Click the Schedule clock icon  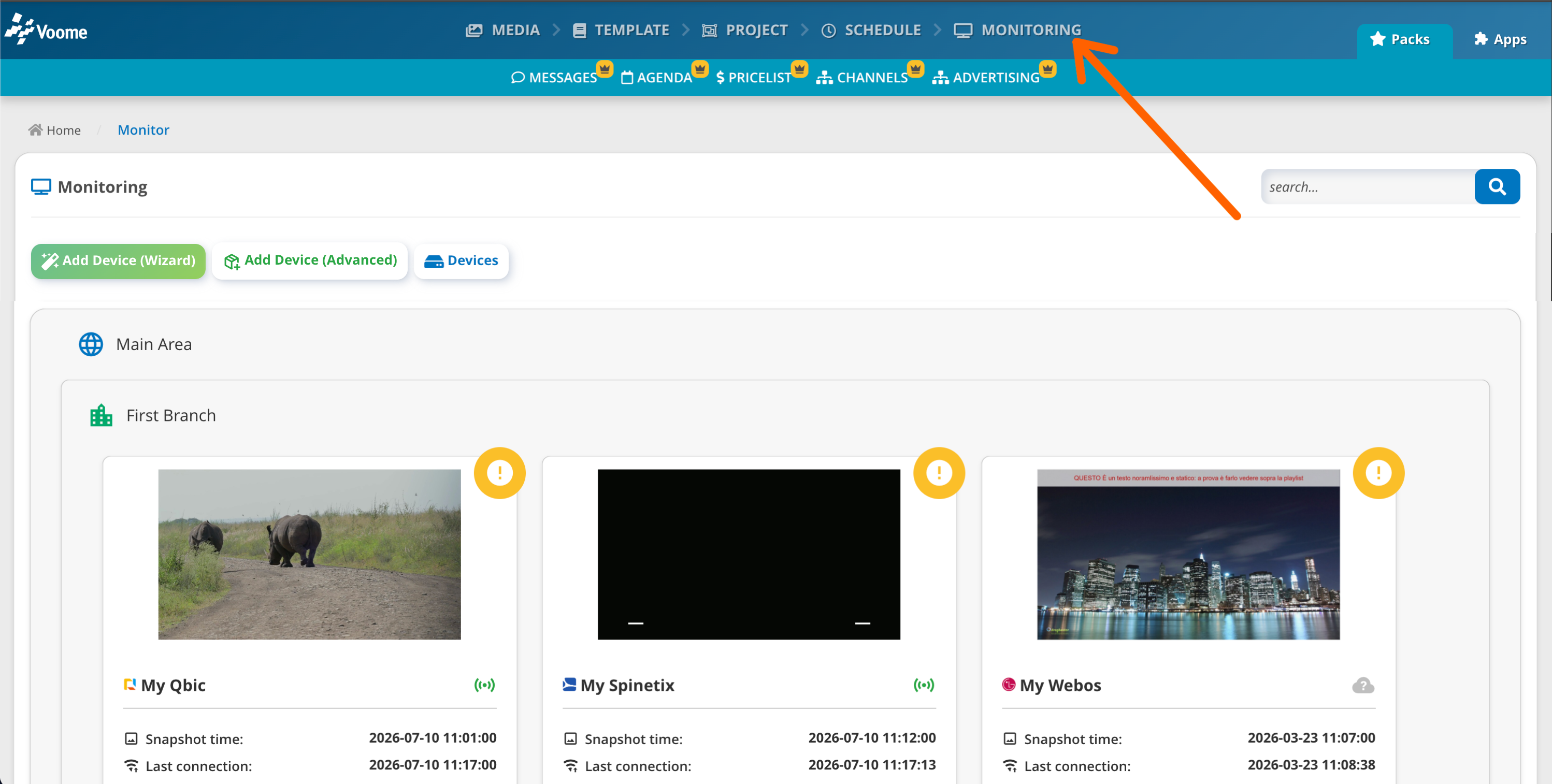click(x=828, y=31)
